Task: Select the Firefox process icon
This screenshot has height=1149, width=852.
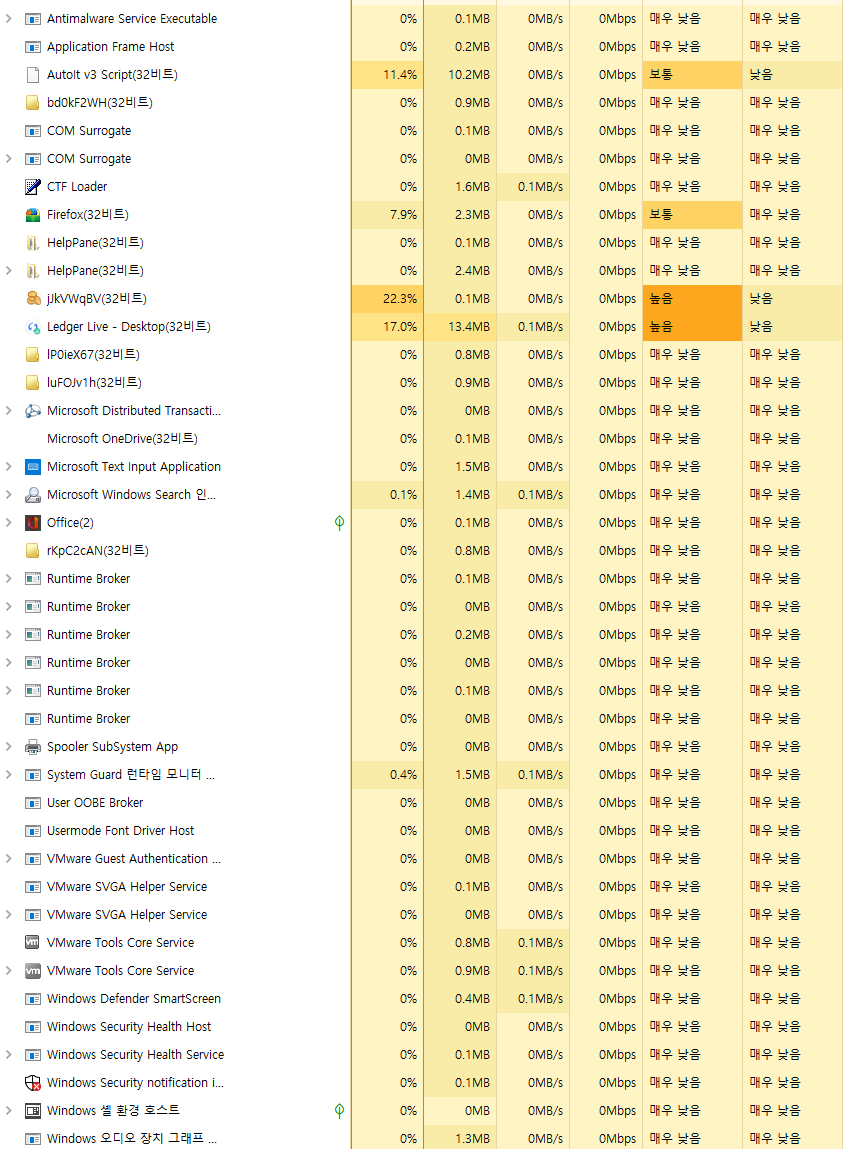Action: click(32, 215)
